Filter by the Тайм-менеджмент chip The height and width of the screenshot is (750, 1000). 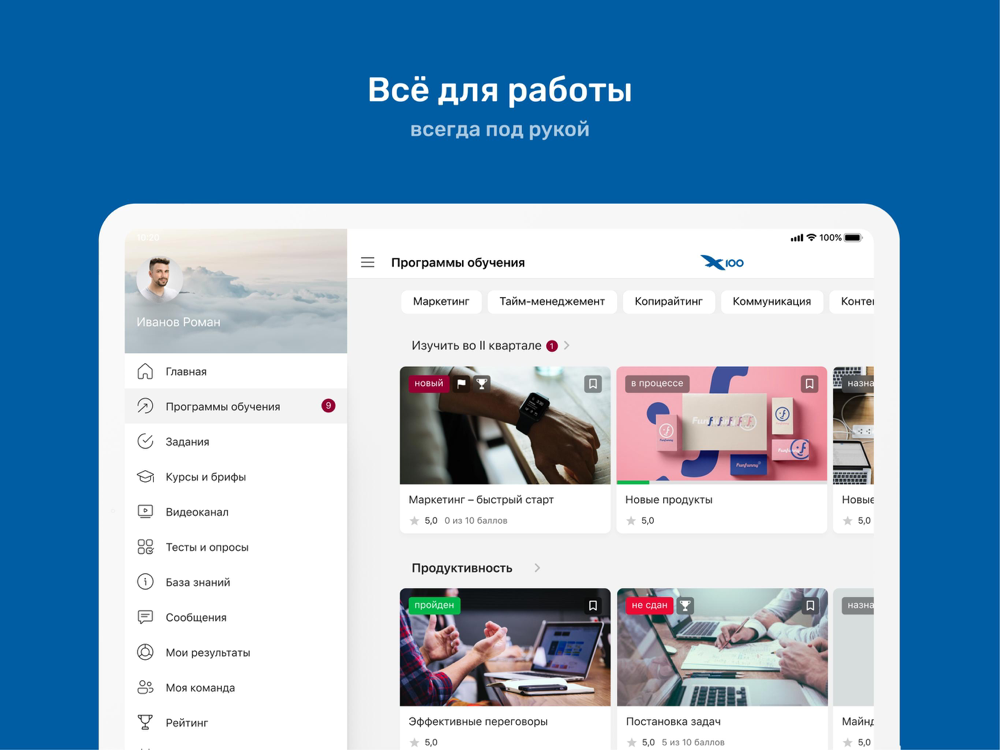(x=552, y=302)
